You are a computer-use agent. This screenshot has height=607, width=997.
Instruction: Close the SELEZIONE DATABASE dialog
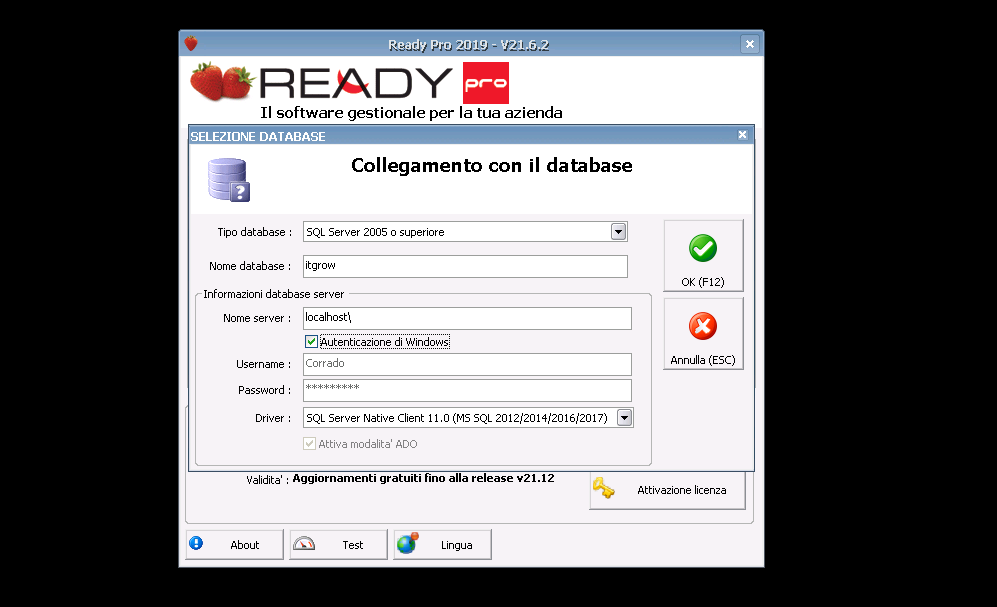click(742, 135)
